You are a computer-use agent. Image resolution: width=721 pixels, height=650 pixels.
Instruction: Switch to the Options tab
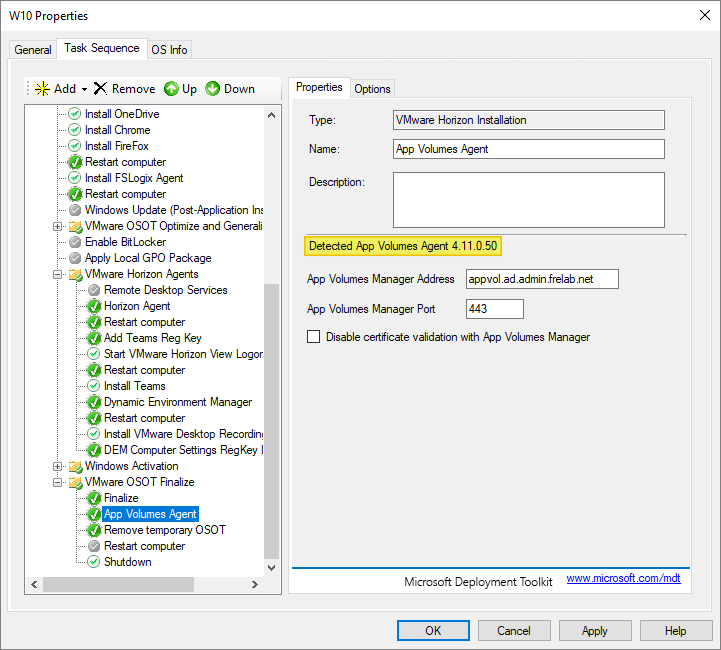tap(372, 89)
